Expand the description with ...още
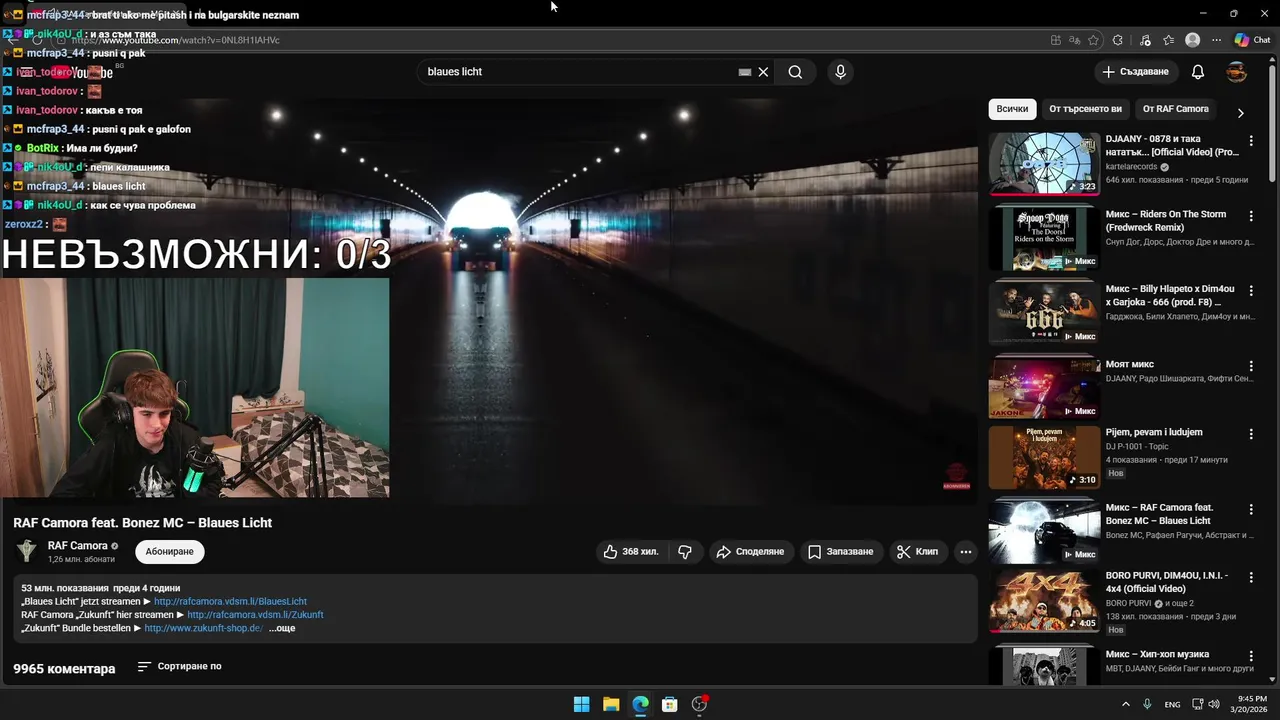The image size is (1280, 720). click(x=282, y=628)
